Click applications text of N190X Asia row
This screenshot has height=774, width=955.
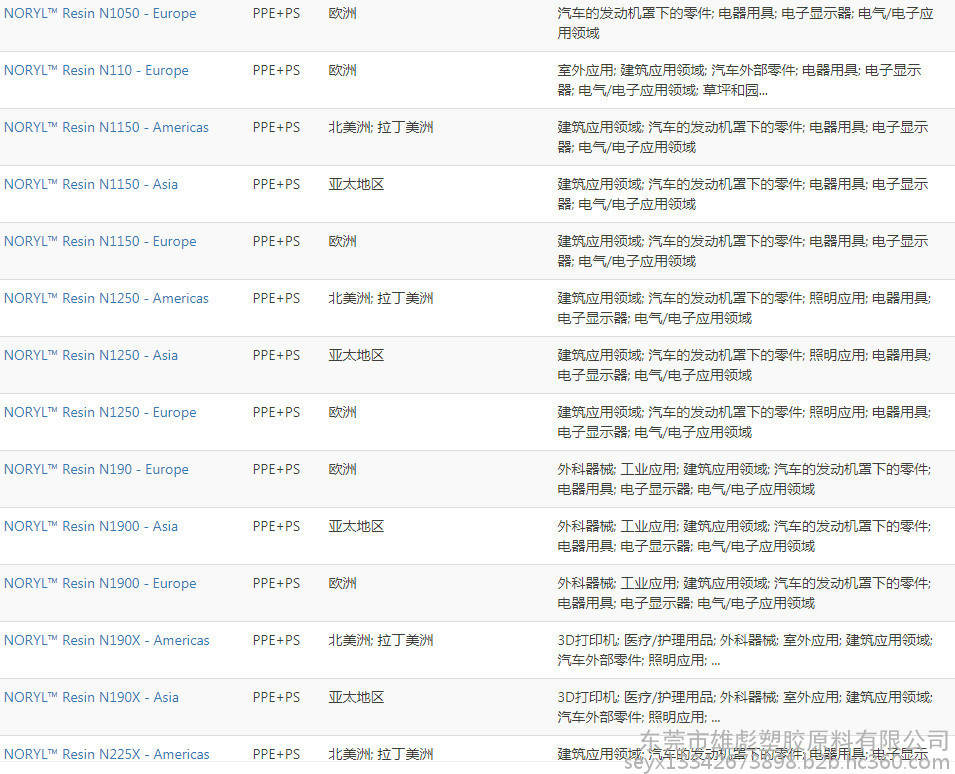[x=745, y=708]
